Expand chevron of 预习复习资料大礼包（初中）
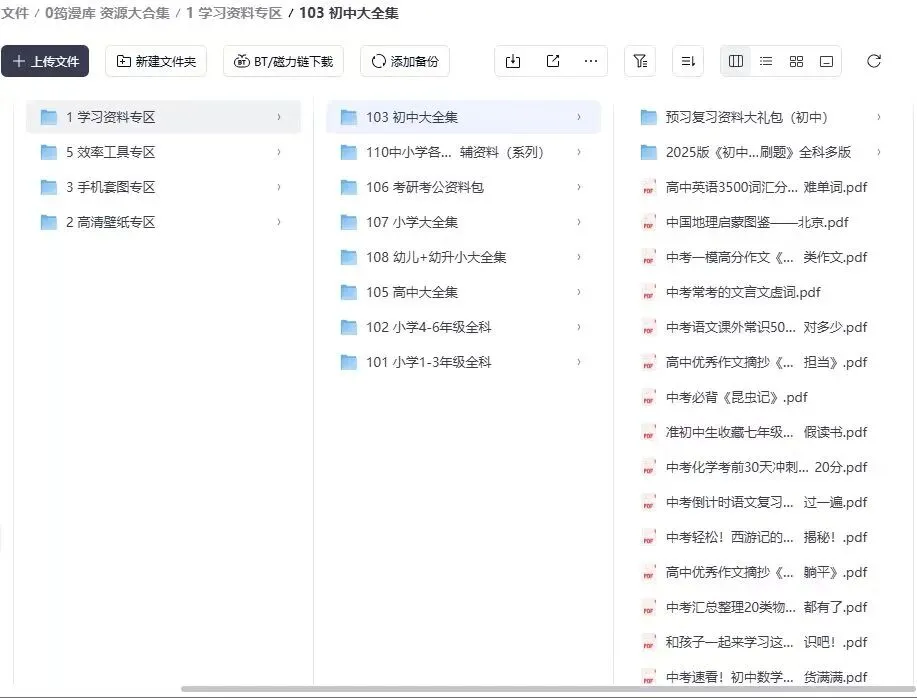 (x=879, y=117)
